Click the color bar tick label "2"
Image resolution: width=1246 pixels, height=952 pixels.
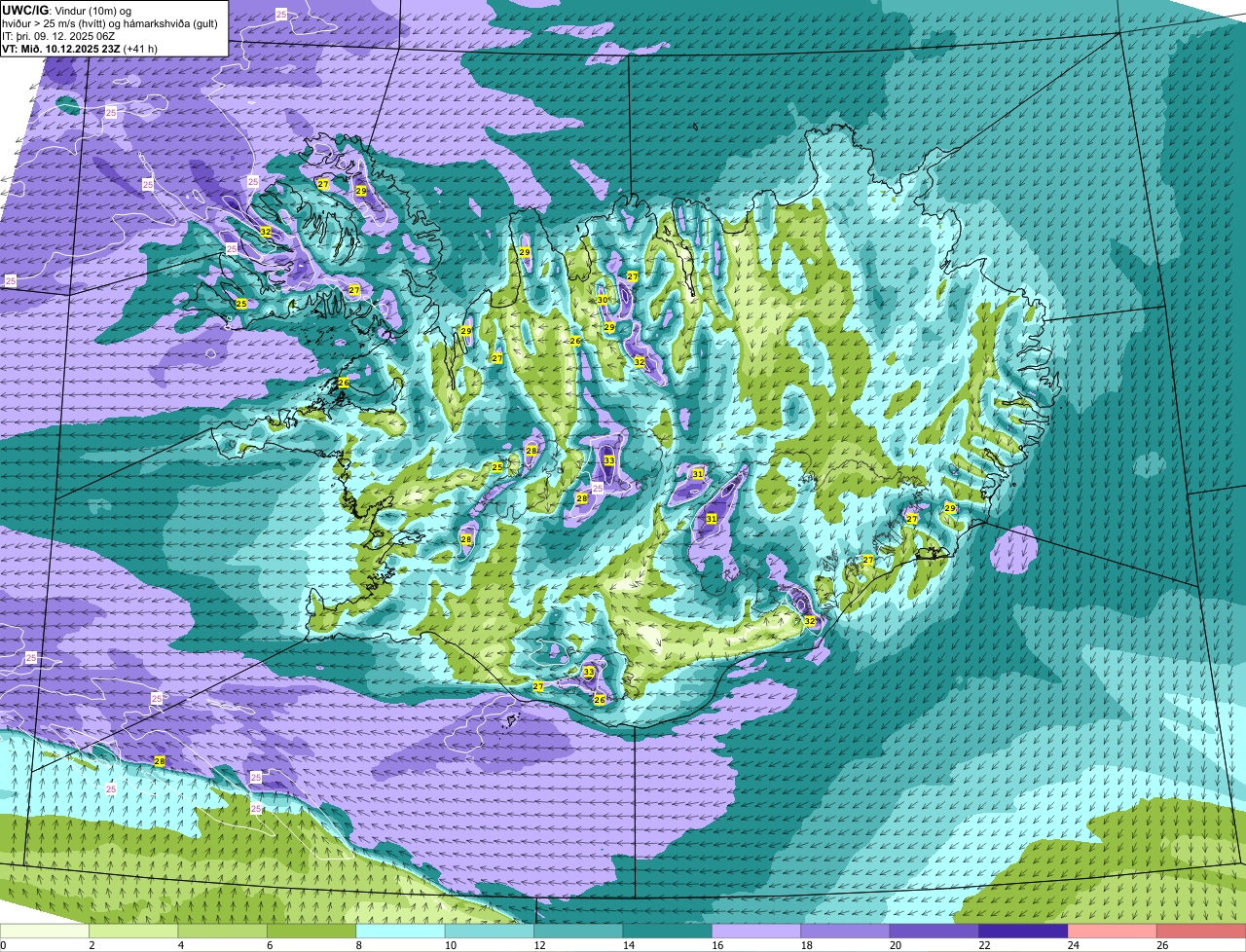point(92,945)
